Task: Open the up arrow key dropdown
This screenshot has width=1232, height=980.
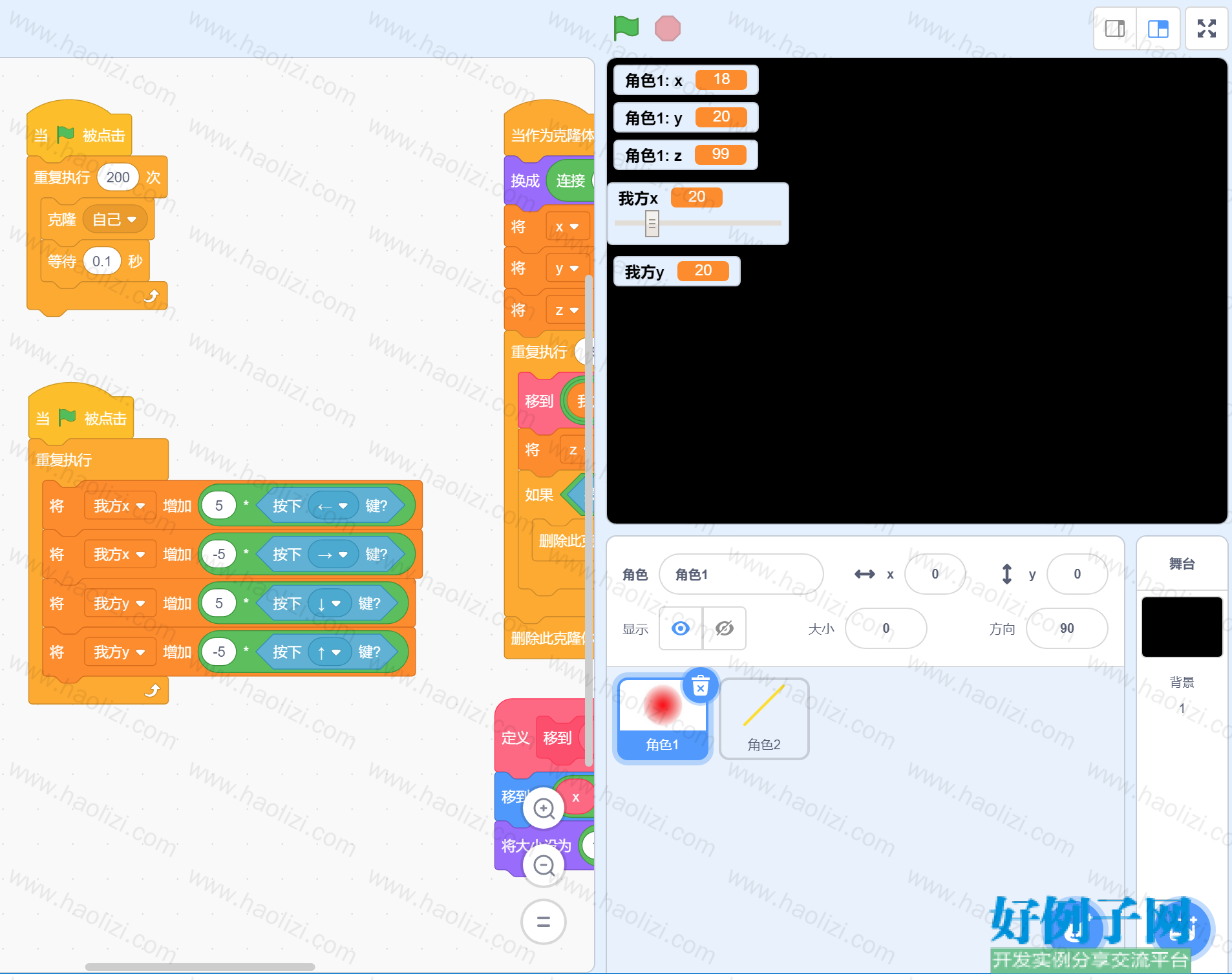Action: (x=330, y=652)
